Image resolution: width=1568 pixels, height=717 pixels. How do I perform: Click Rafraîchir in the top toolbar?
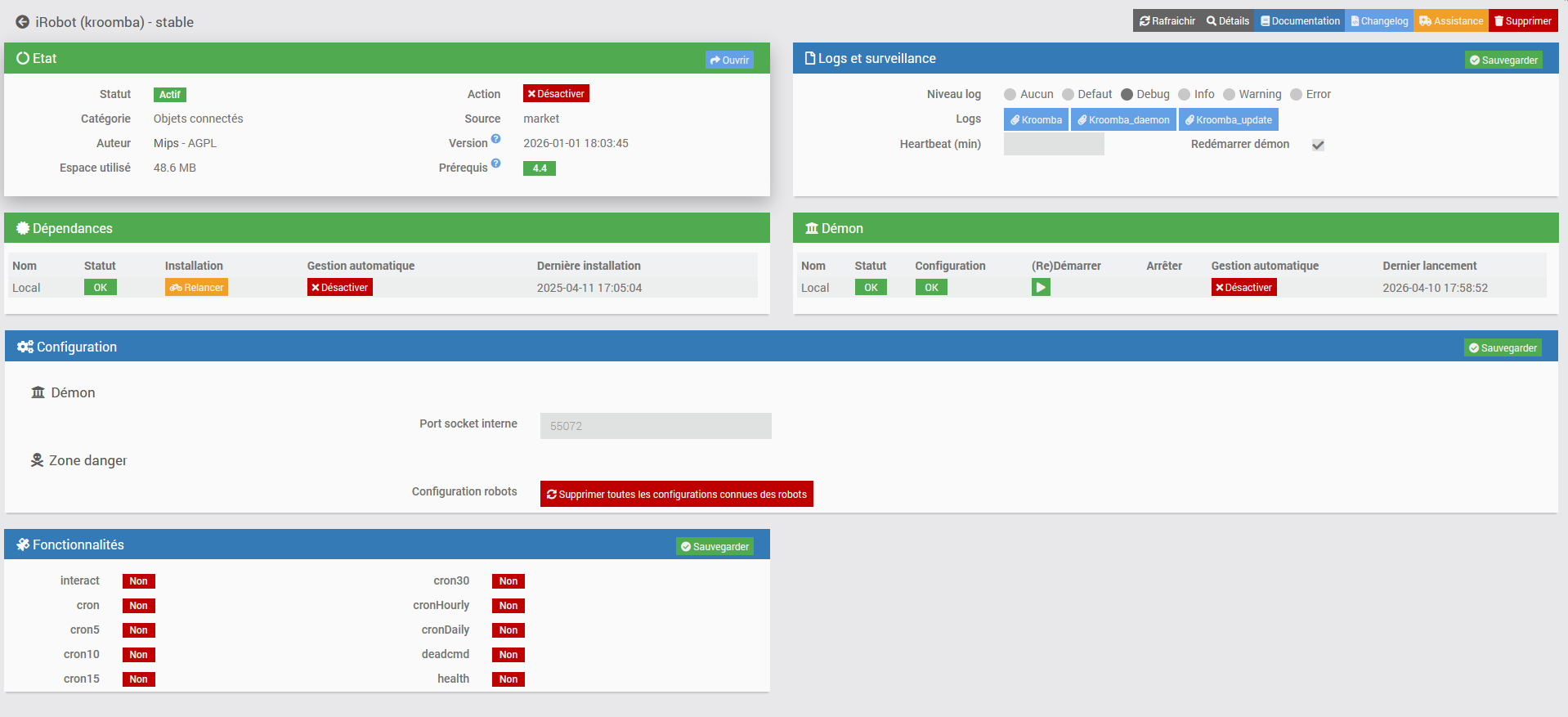1167,21
